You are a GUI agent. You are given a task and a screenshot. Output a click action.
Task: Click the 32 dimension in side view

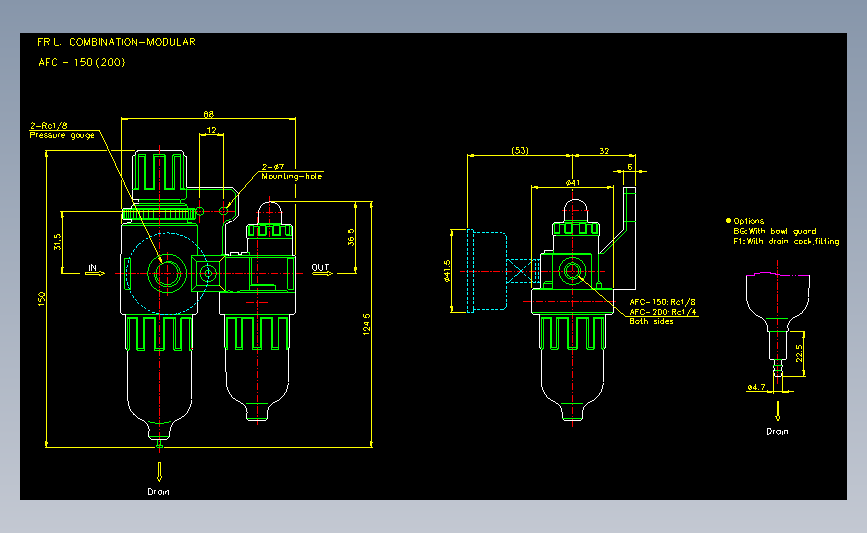coord(604,150)
